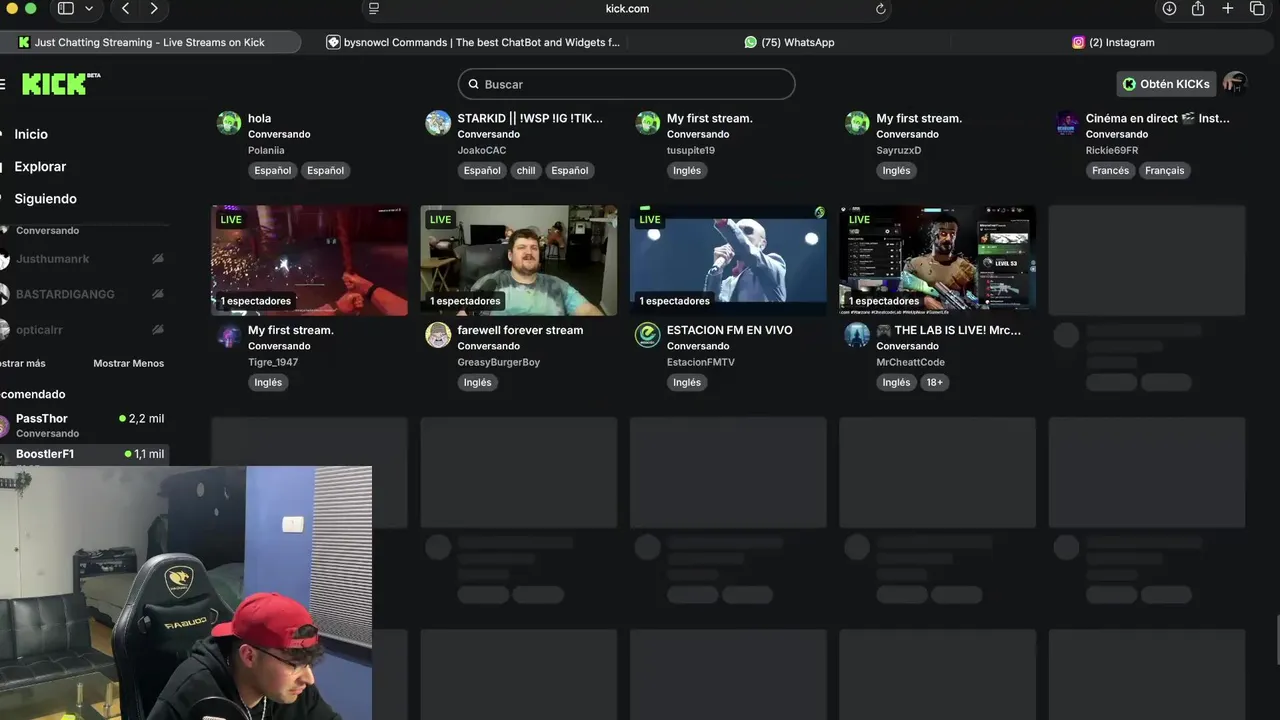The width and height of the screenshot is (1280, 720).
Task: Open the MrCheattCode channel name
Action: [911, 362]
